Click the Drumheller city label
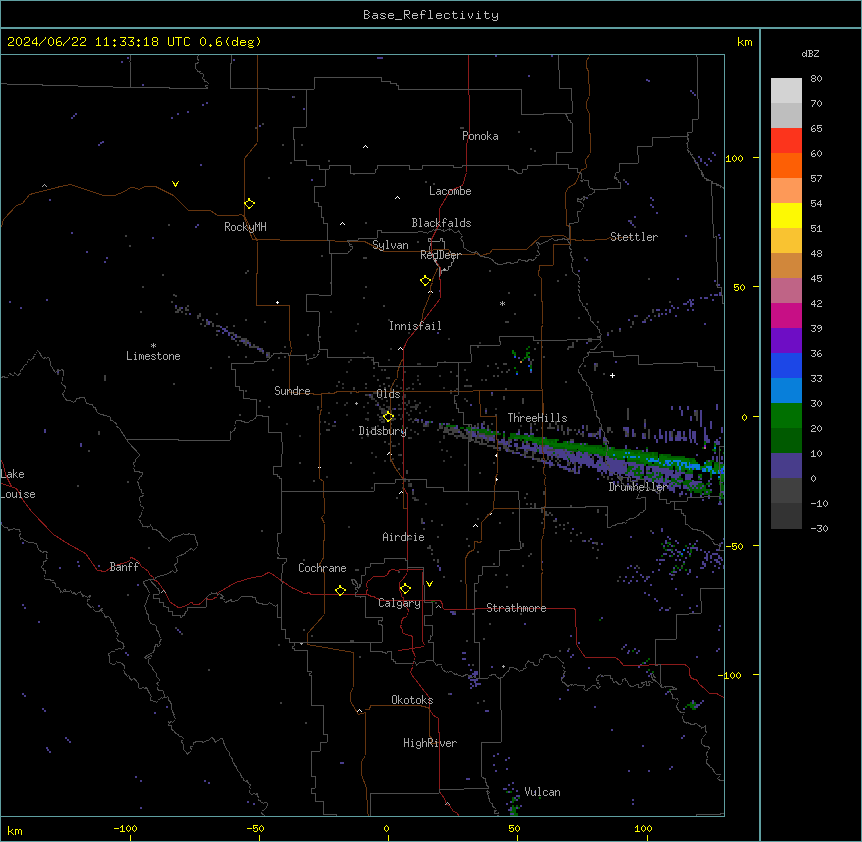Screen dimensions: 862x842 (x=638, y=487)
